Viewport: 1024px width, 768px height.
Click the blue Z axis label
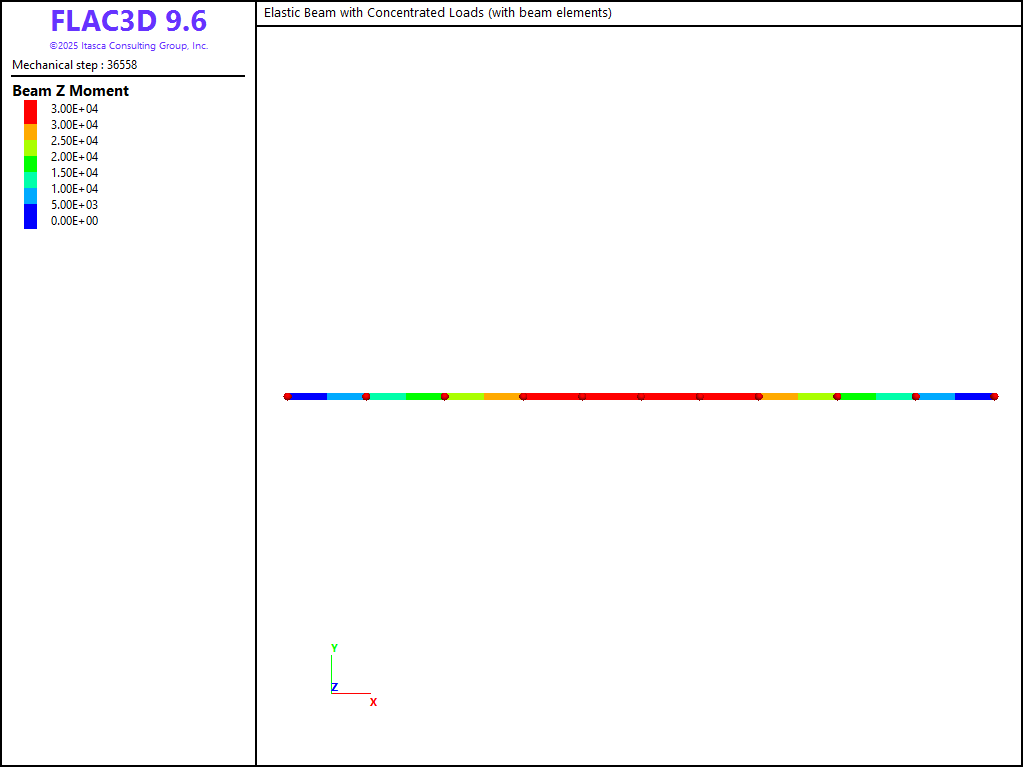(x=335, y=687)
